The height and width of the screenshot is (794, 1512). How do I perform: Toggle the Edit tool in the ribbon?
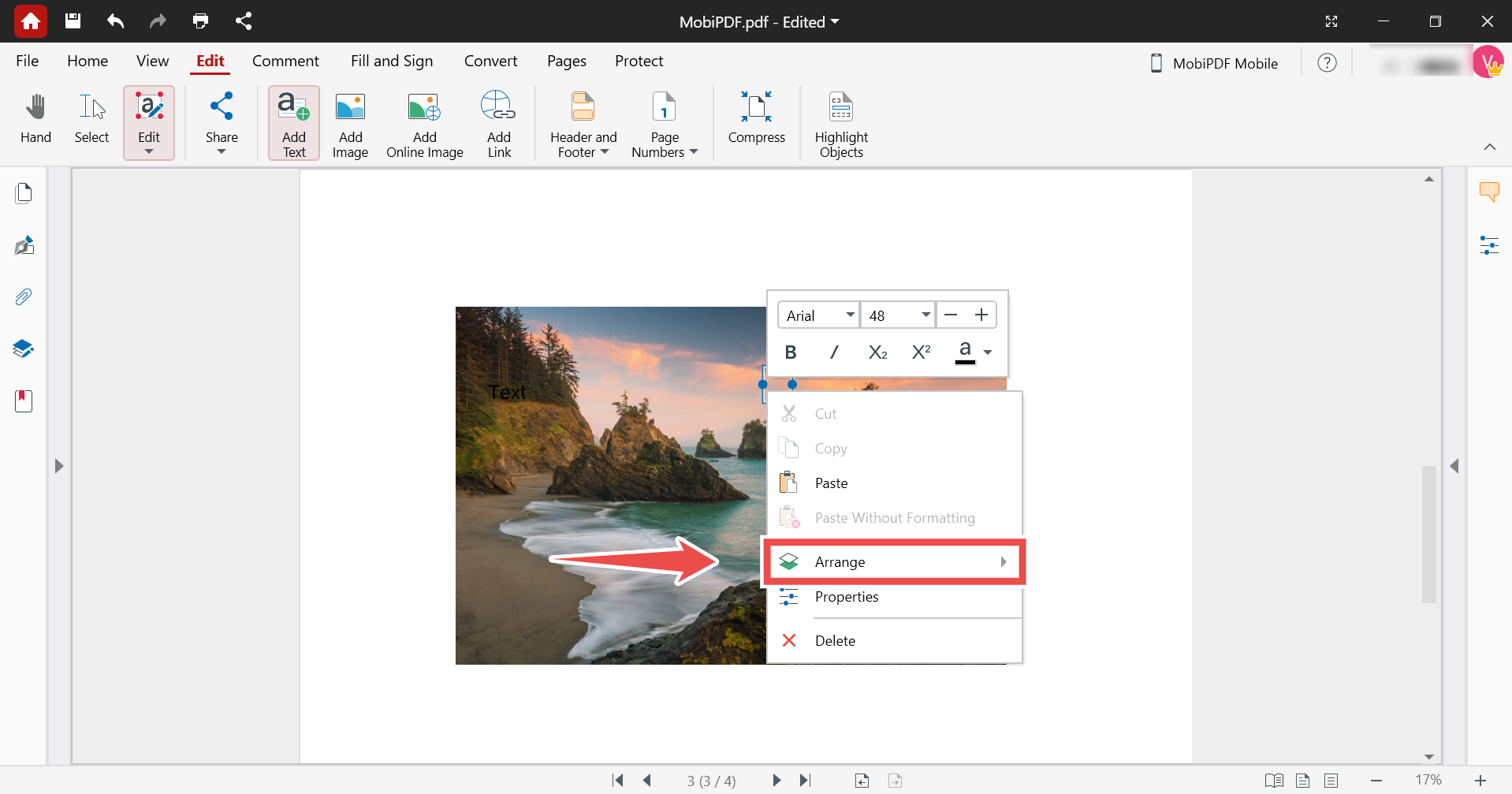[149, 122]
